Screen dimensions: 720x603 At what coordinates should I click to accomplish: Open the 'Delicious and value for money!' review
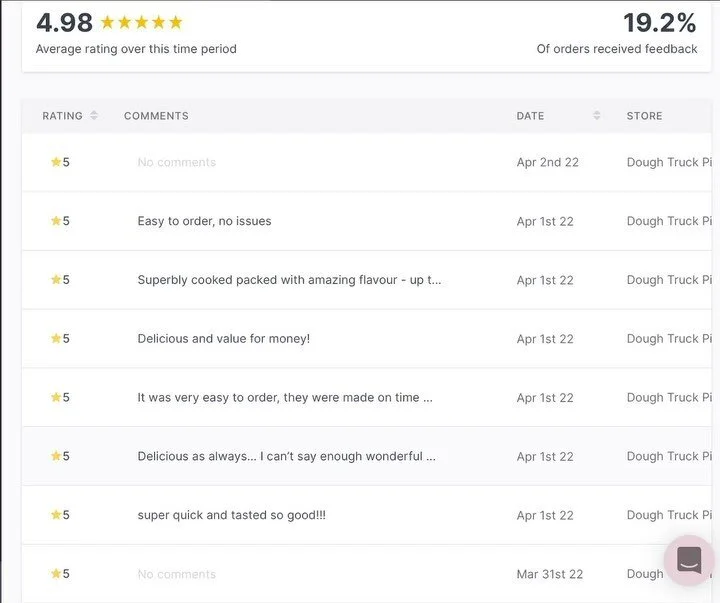pos(223,339)
